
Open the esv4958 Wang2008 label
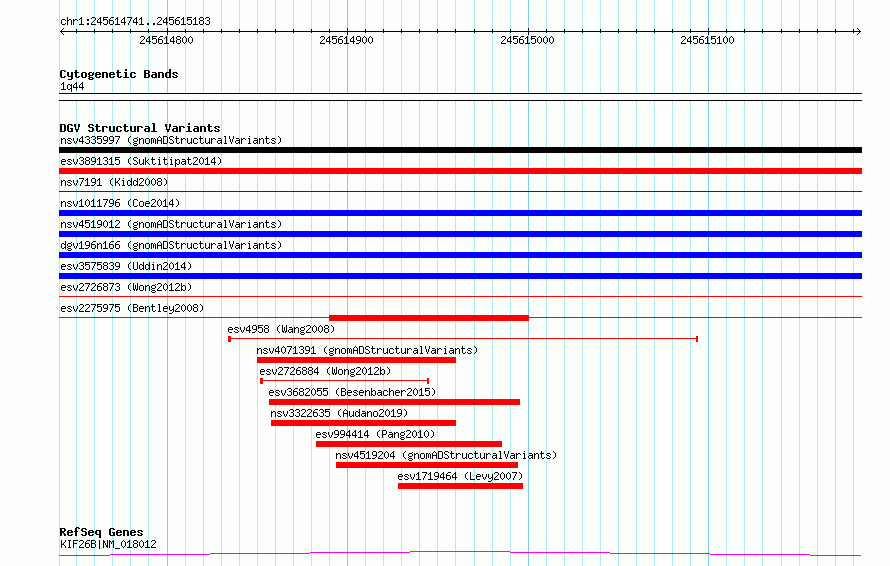[x=281, y=329]
